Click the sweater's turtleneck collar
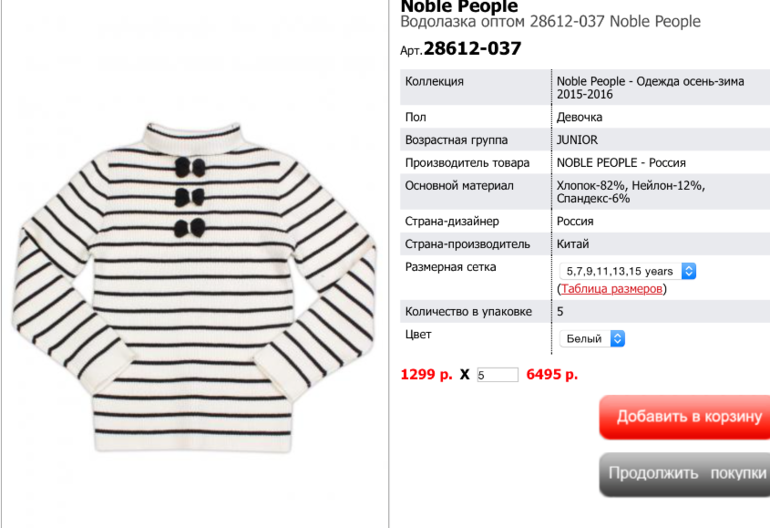This screenshot has width=770, height=528. coord(193,136)
